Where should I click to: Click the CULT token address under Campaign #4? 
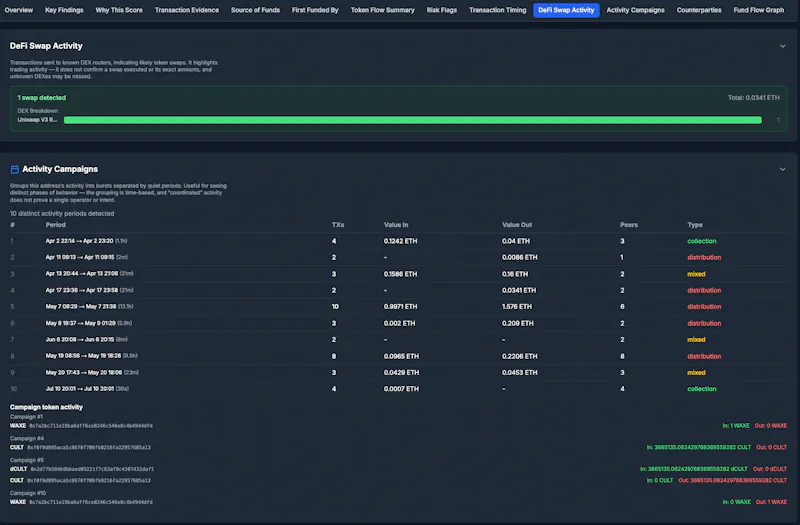click(x=89, y=447)
